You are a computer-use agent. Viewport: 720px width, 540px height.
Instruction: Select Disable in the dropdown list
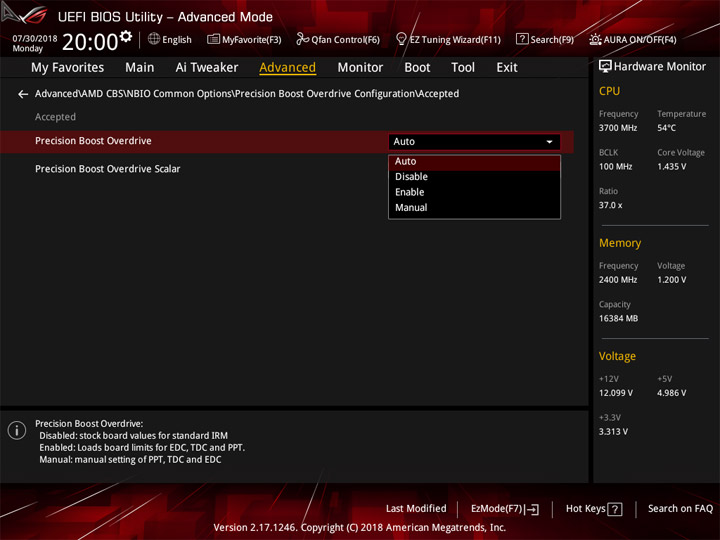coord(474,177)
